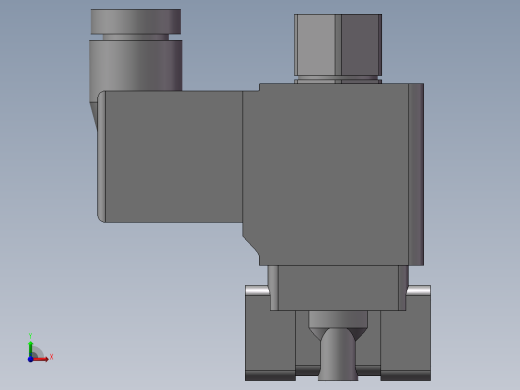
Task: Select the cylindrical connector cap at top left
Action: point(136,22)
